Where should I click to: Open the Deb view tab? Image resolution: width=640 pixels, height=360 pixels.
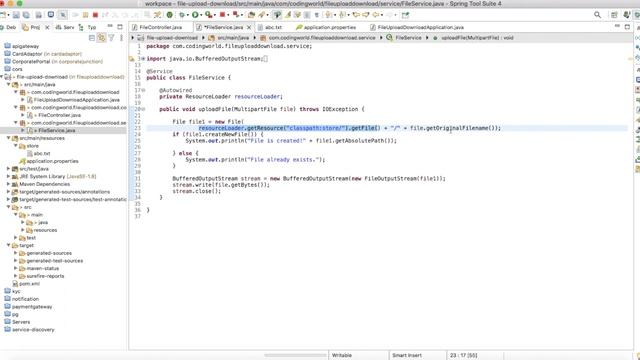click(x=8, y=27)
